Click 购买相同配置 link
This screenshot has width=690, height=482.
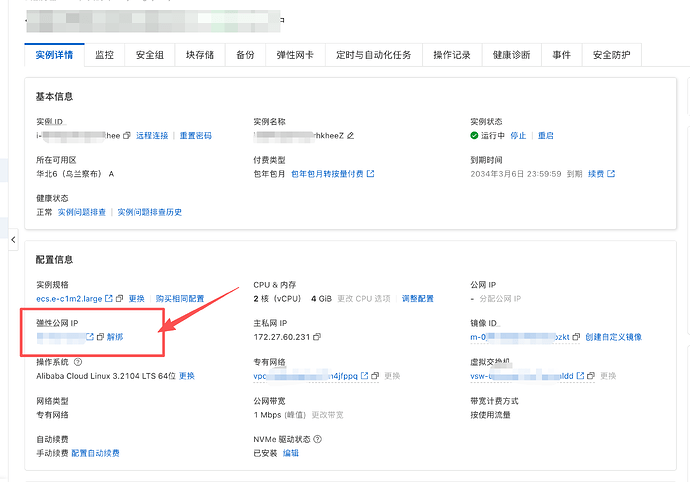pyautogui.click(x=180, y=298)
